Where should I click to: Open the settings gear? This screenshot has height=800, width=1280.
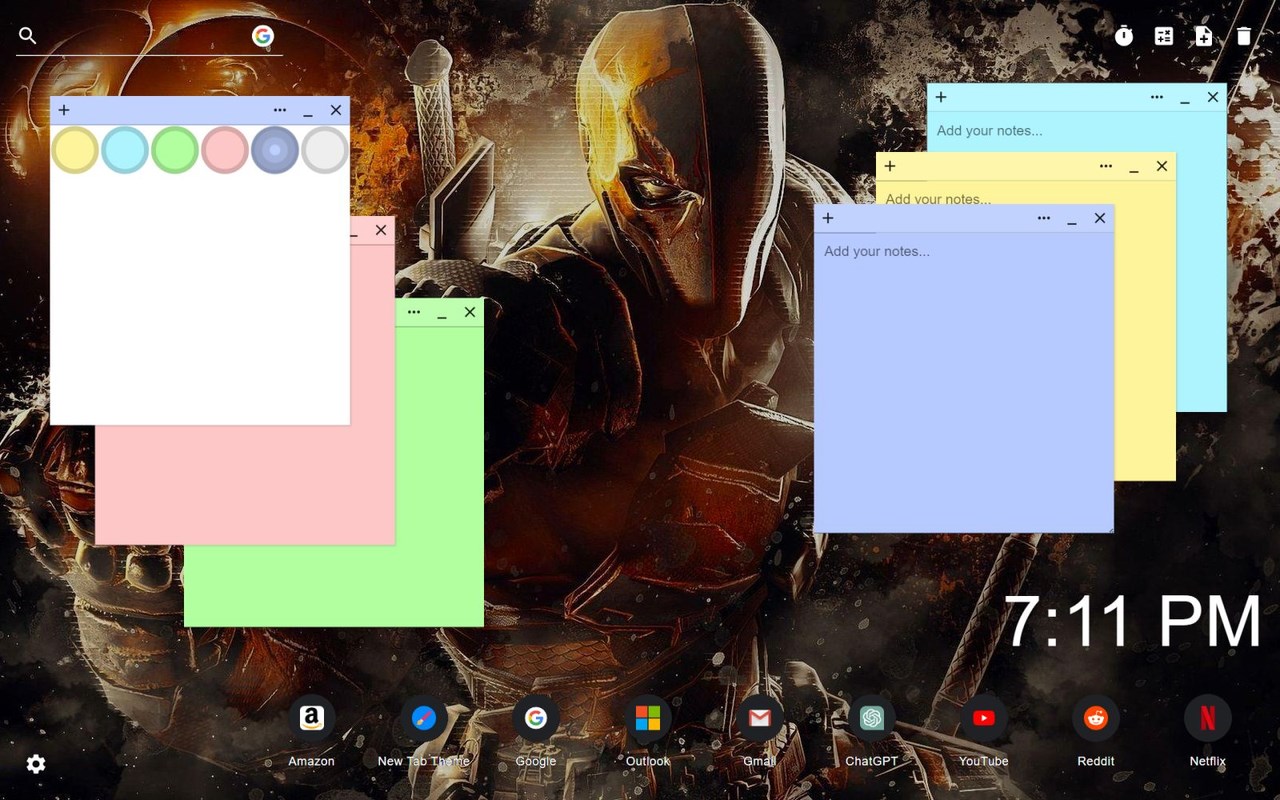point(36,764)
